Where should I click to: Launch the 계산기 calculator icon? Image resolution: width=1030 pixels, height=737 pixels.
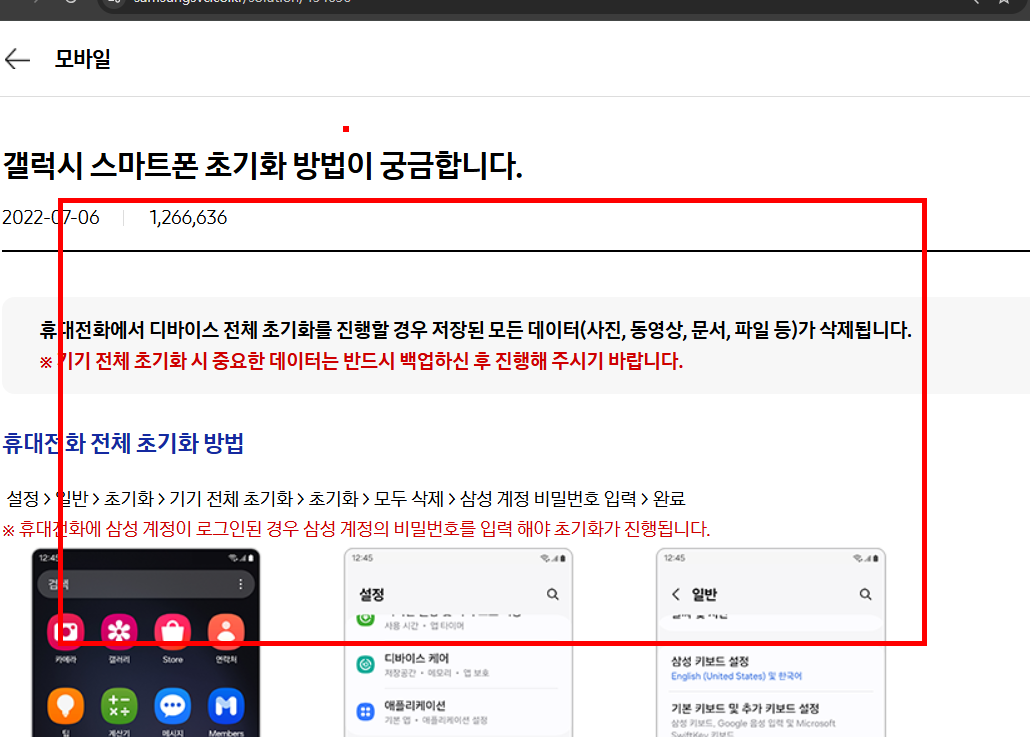(x=119, y=708)
